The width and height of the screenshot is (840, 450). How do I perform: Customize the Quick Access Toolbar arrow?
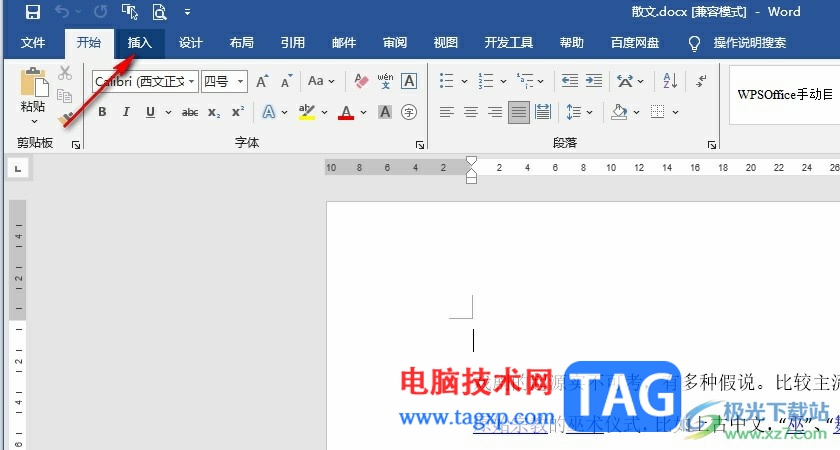click(188, 12)
